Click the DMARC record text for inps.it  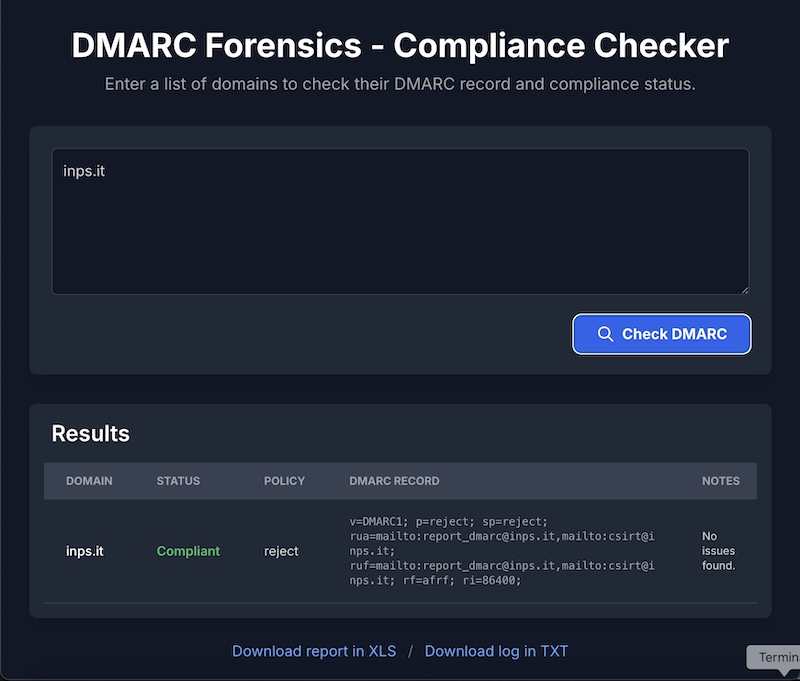502,551
